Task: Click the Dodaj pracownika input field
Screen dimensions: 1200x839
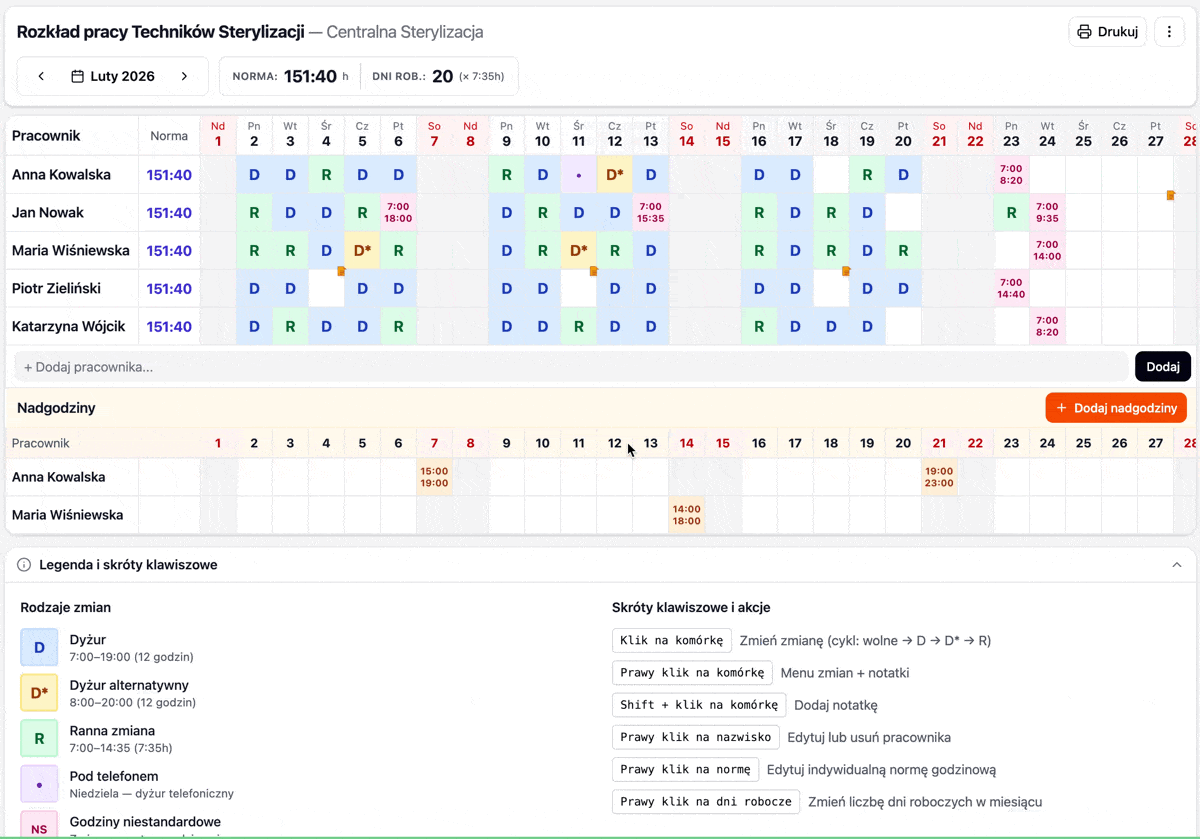Action: [x=570, y=367]
